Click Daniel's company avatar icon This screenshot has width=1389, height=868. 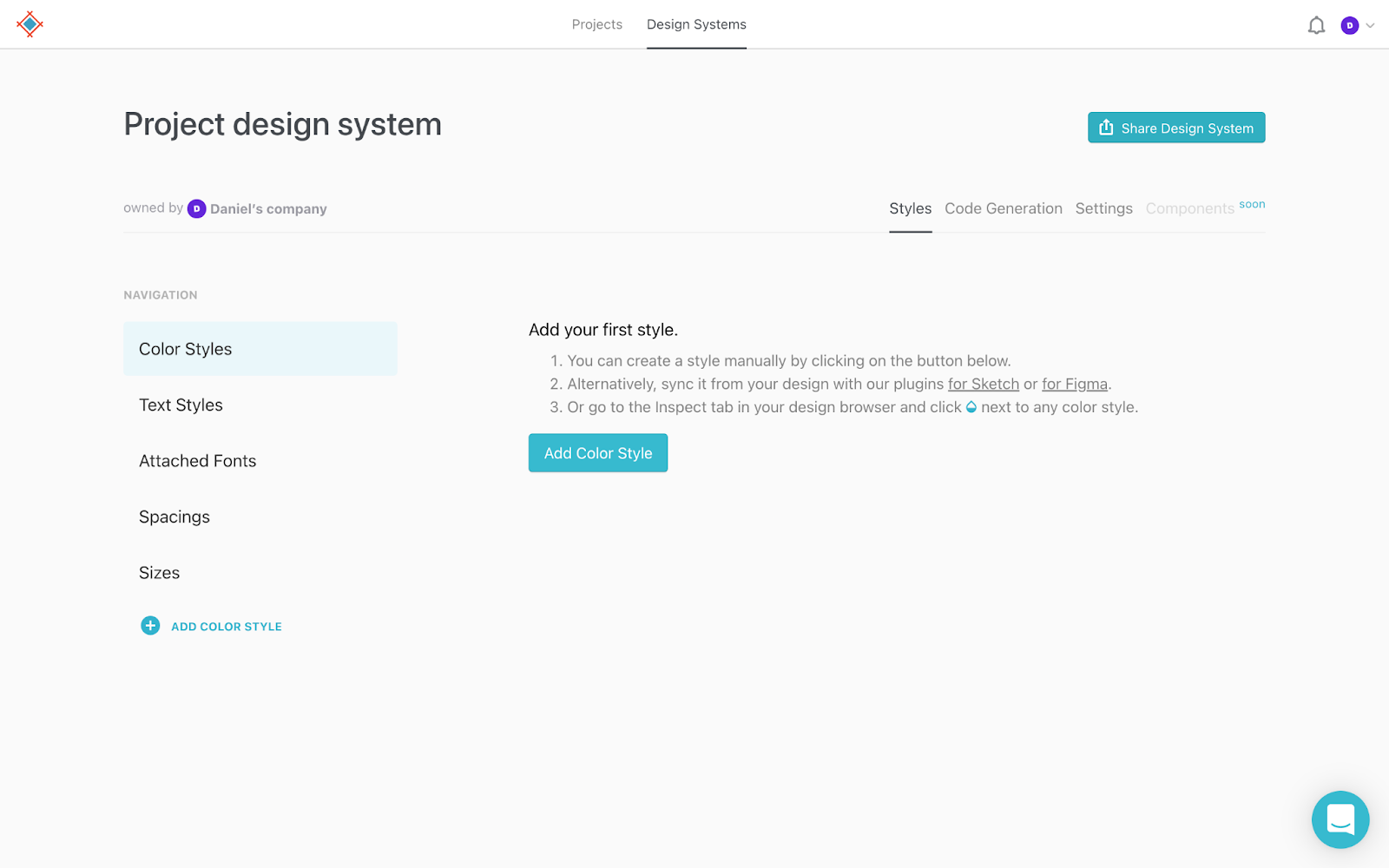click(197, 208)
